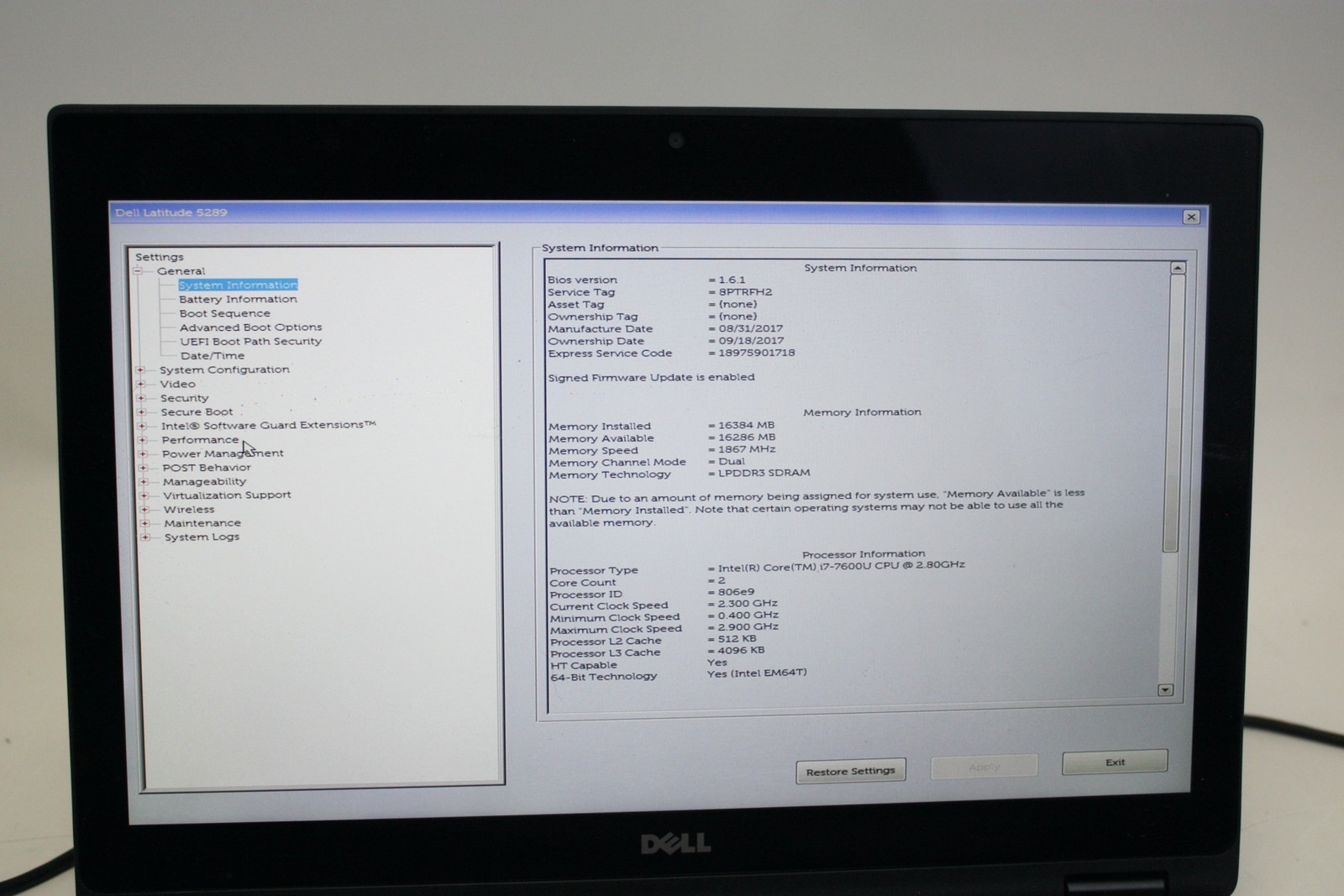Select the Maintenance label

point(202,523)
